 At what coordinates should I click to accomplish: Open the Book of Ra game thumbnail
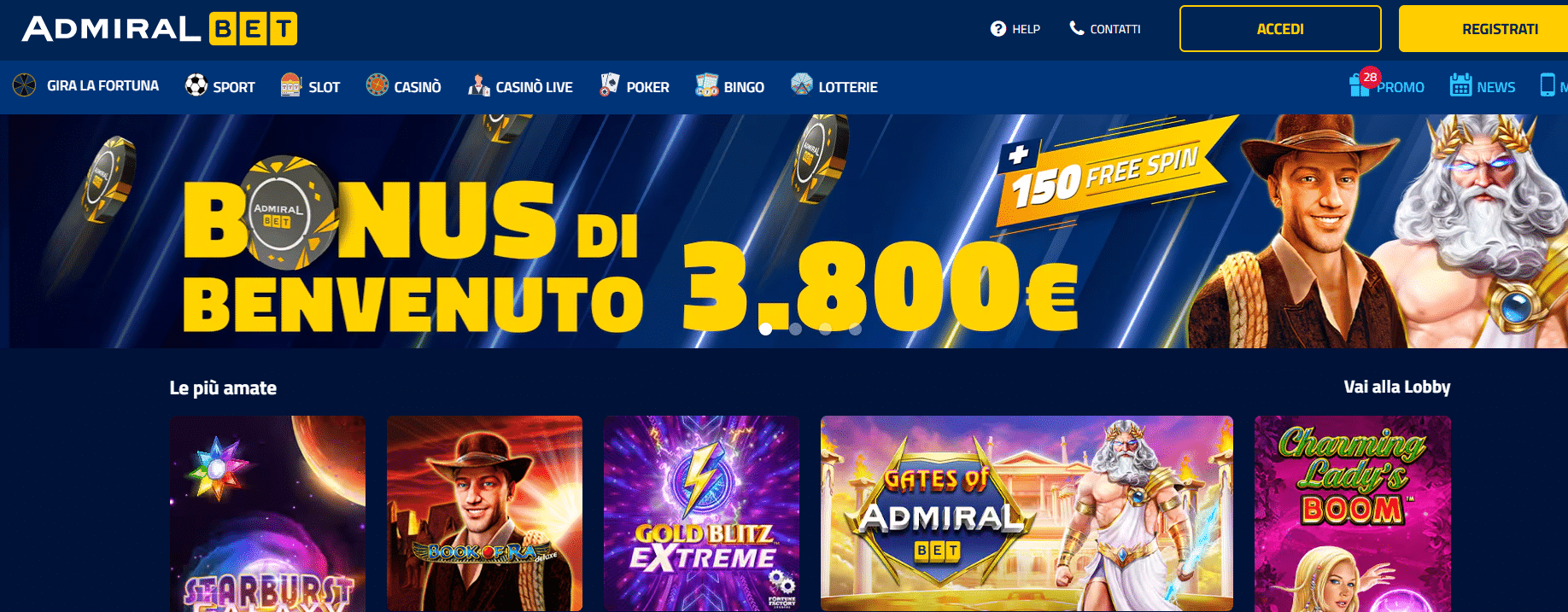point(484,513)
